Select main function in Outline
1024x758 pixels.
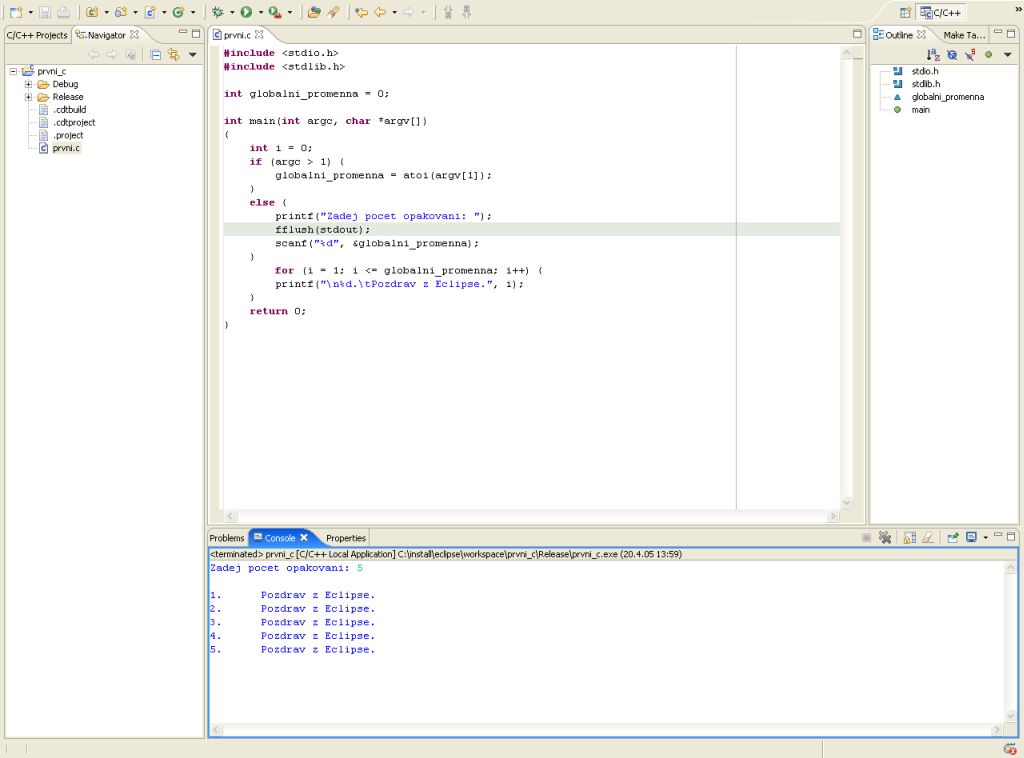tap(920, 110)
